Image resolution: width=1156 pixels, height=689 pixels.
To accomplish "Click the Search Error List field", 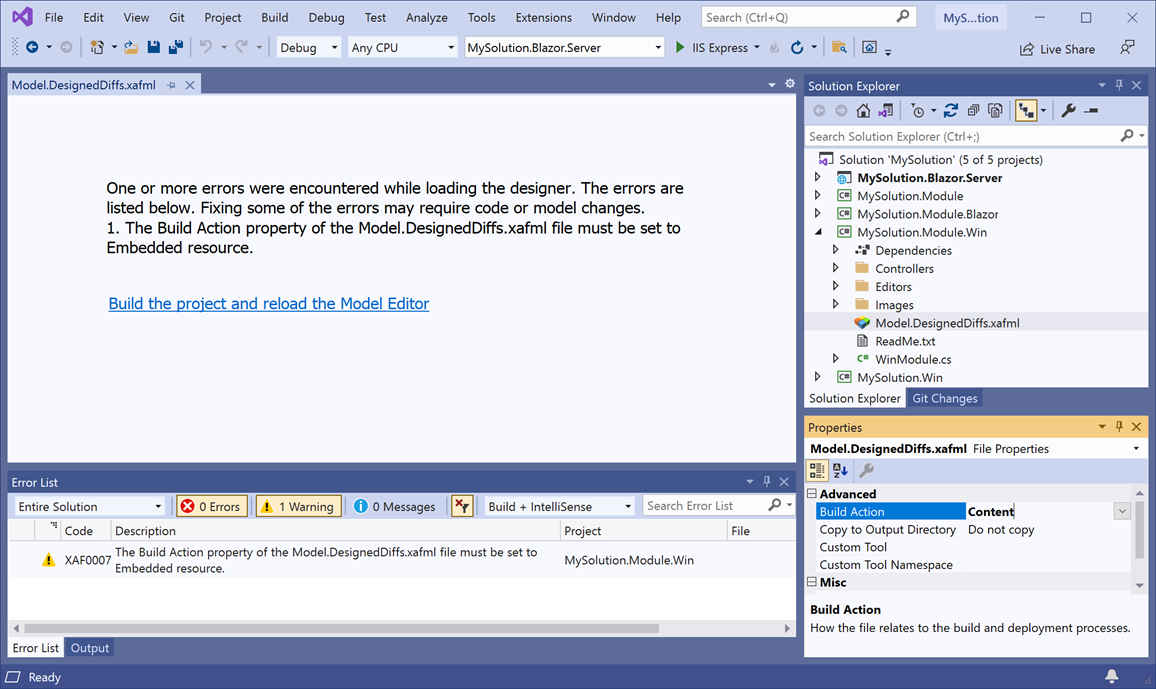I will pos(705,506).
